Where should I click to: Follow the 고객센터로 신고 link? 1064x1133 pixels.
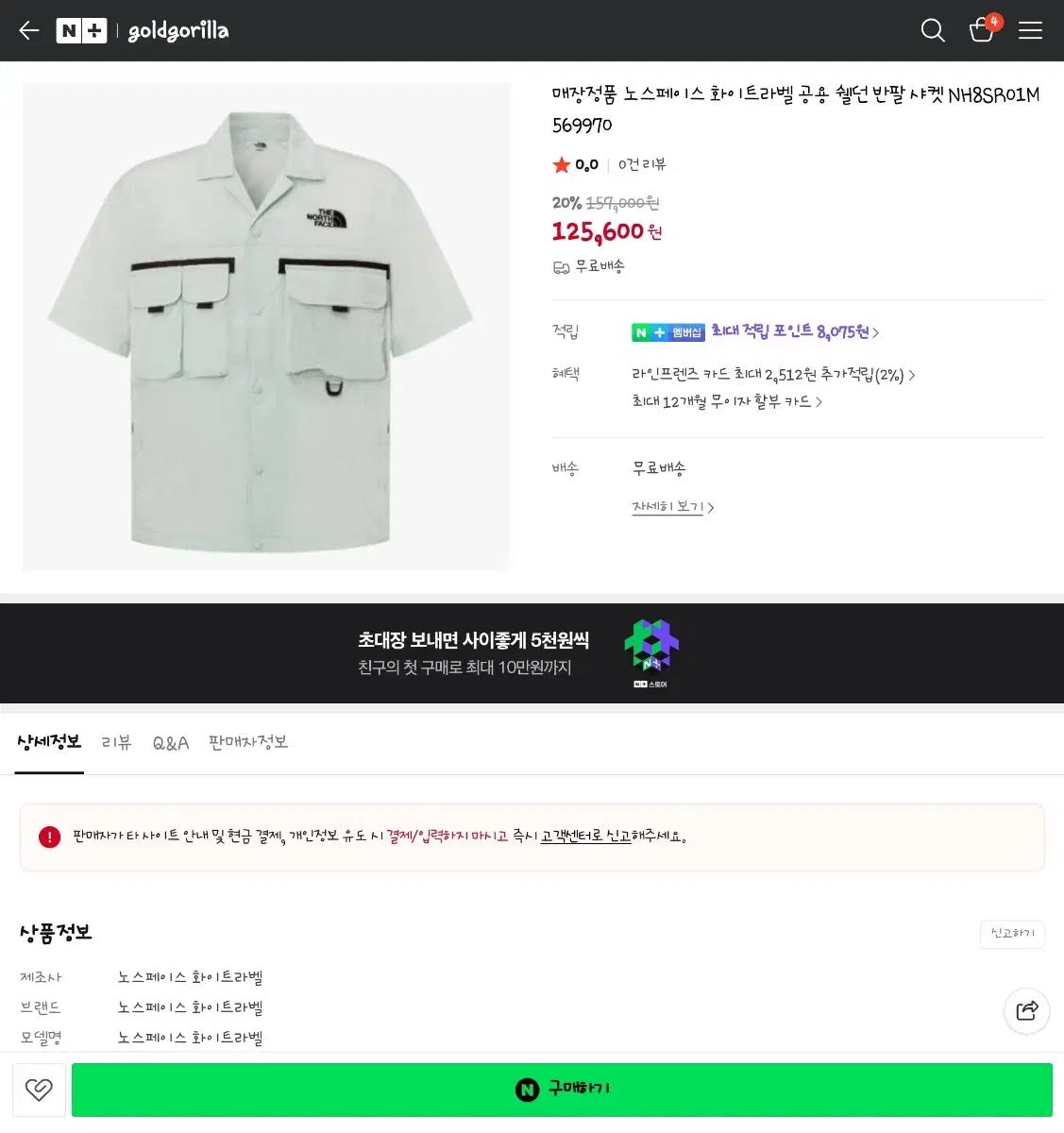click(x=585, y=837)
